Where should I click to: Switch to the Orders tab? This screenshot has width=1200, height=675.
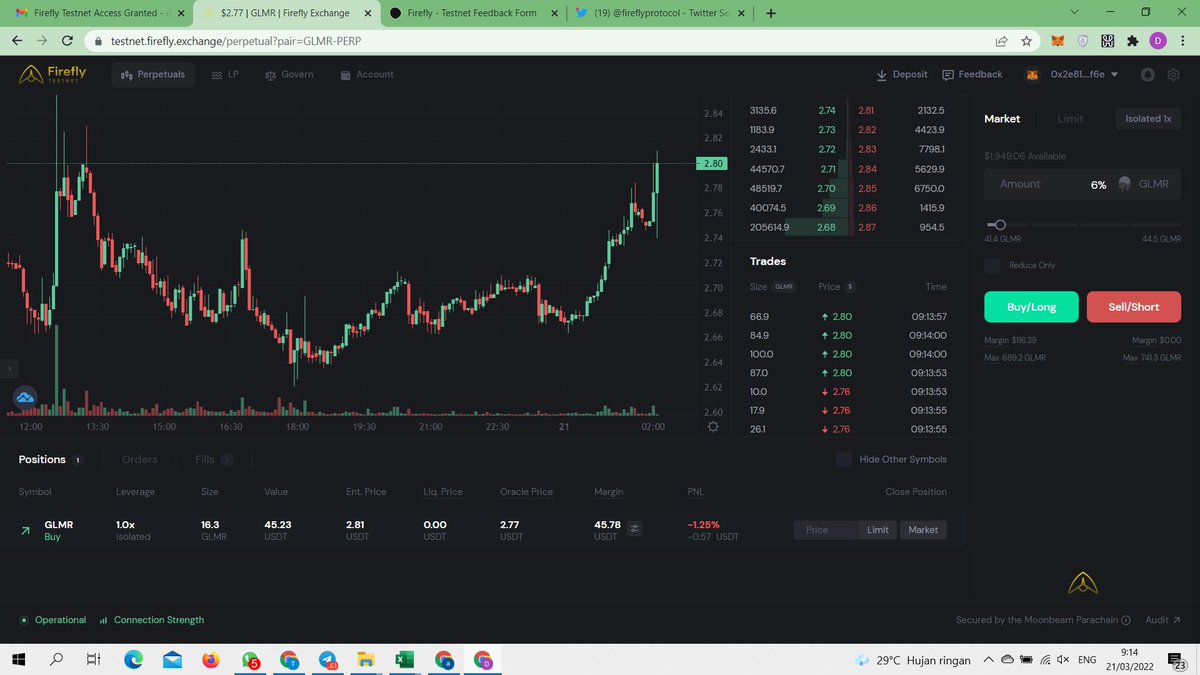140,459
